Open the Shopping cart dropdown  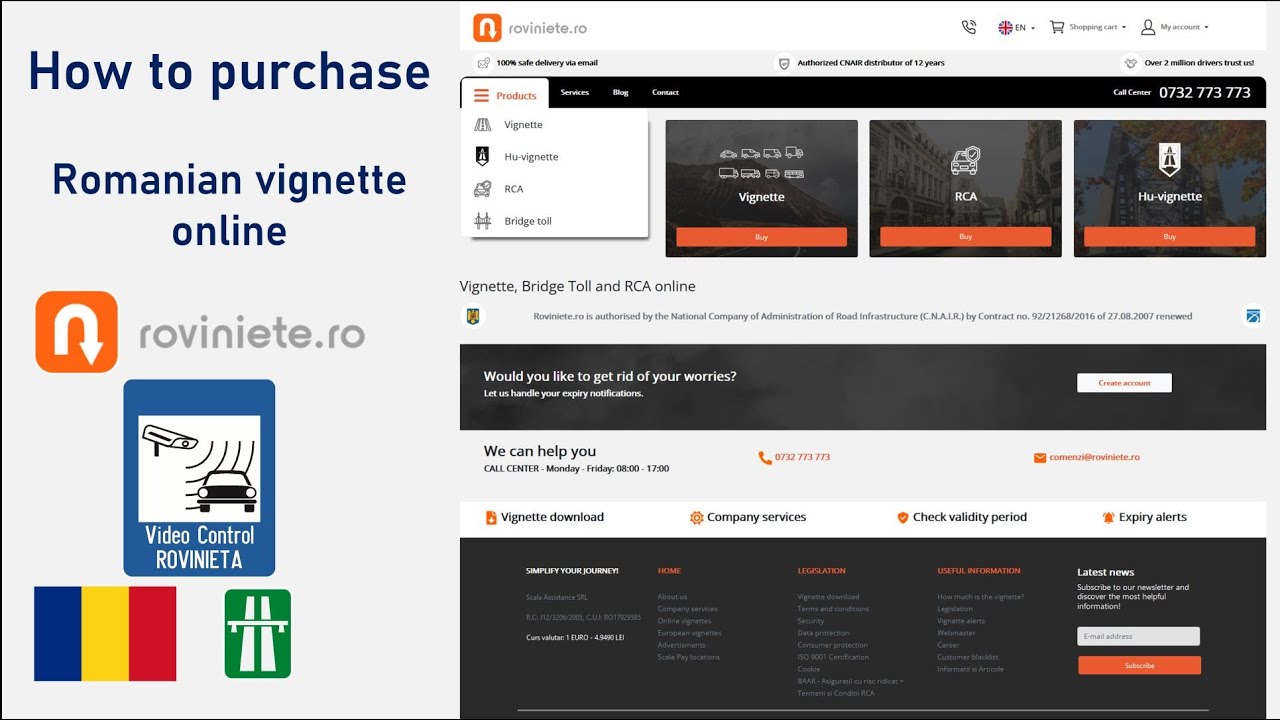click(1088, 27)
